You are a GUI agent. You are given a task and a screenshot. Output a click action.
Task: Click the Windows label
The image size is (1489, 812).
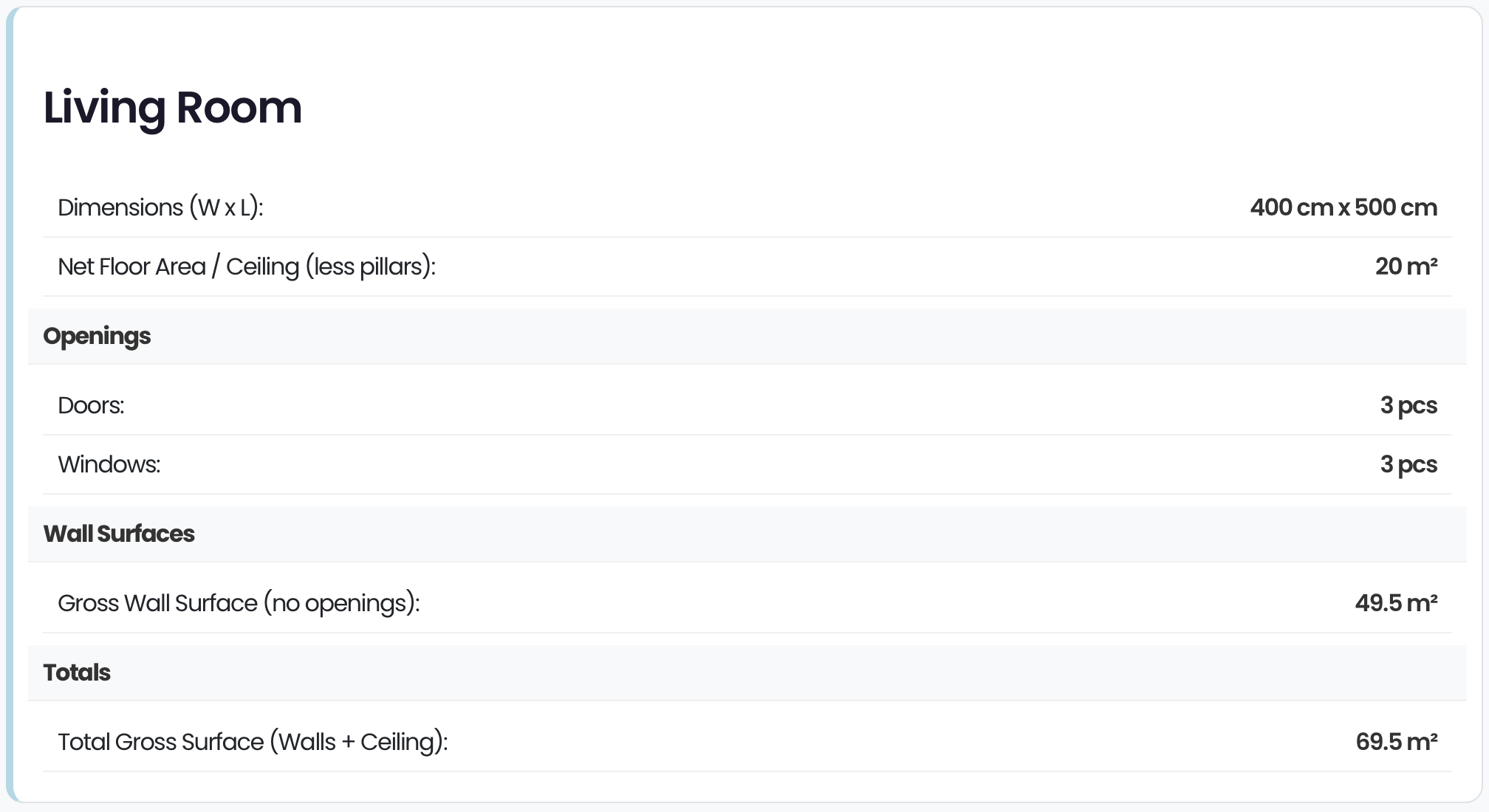pyautogui.click(x=109, y=464)
